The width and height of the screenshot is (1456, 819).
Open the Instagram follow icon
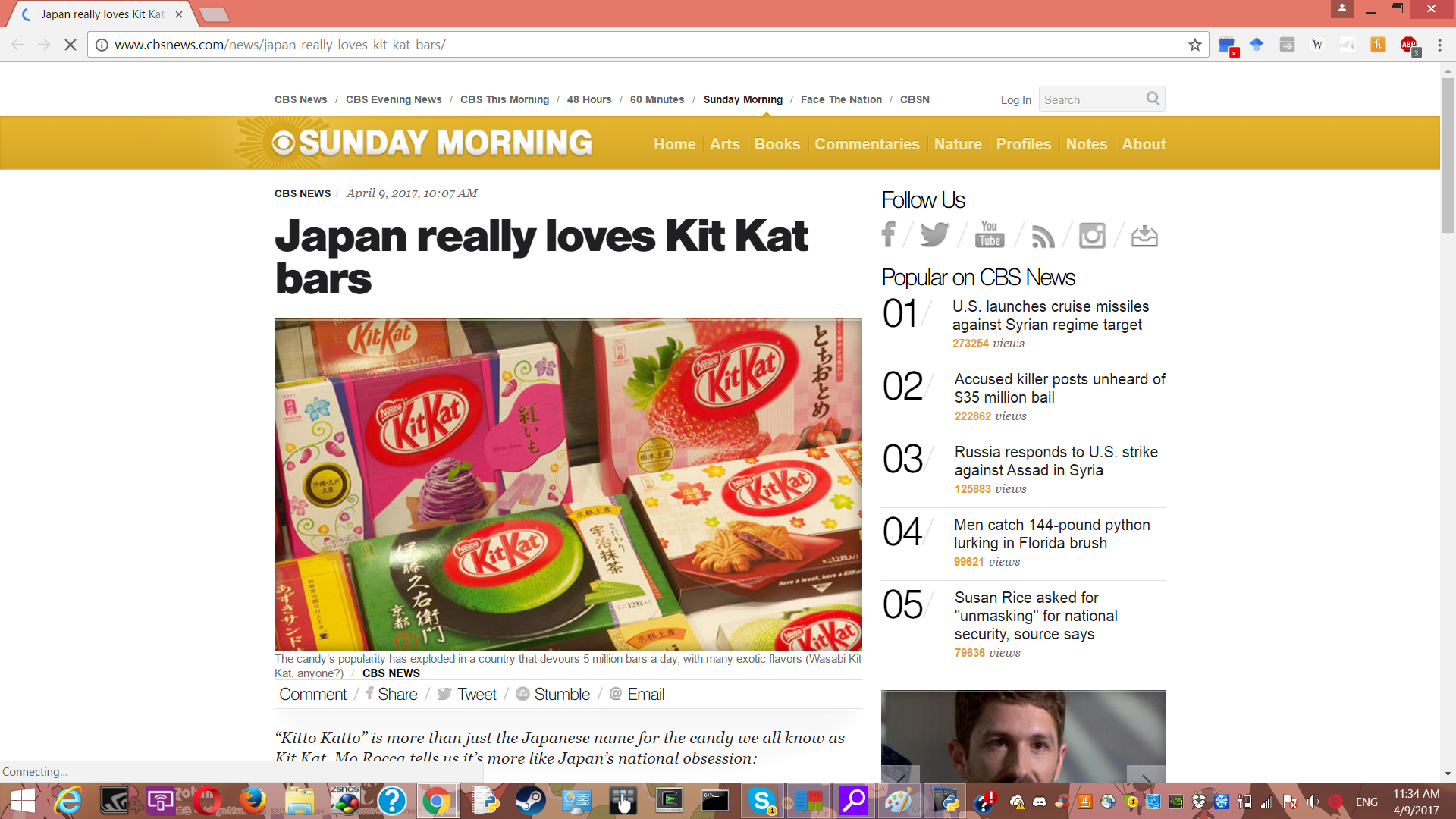pyautogui.click(x=1092, y=236)
